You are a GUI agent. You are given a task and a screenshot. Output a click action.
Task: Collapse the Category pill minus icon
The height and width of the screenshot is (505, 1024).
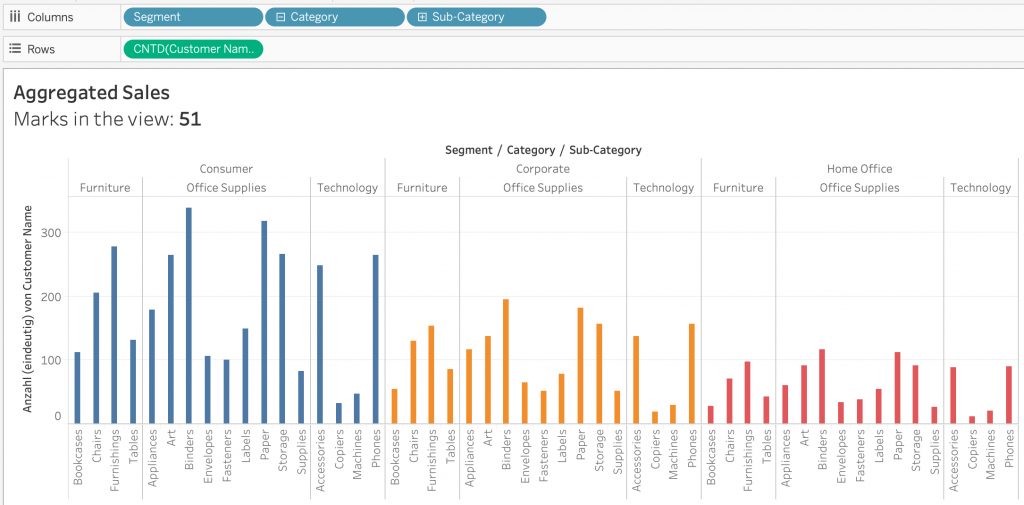coord(281,17)
